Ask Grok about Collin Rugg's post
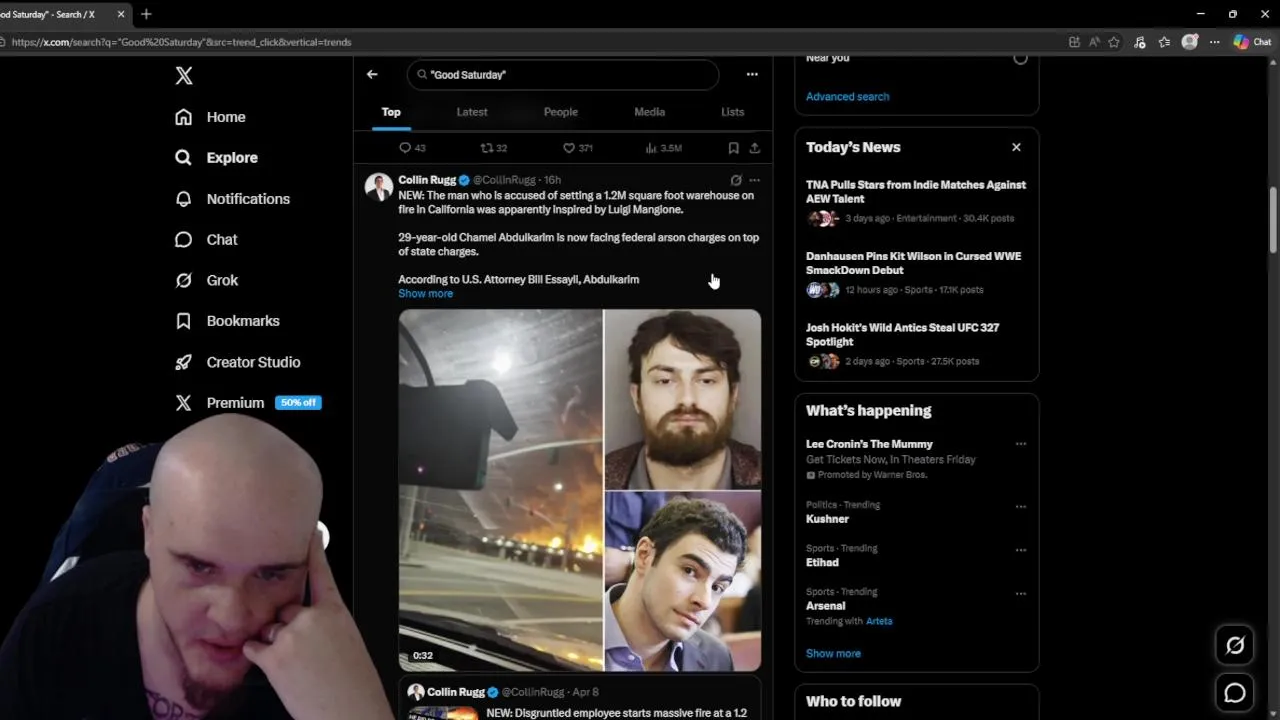This screenshot has height=720, width=1280. coord(736,180)
